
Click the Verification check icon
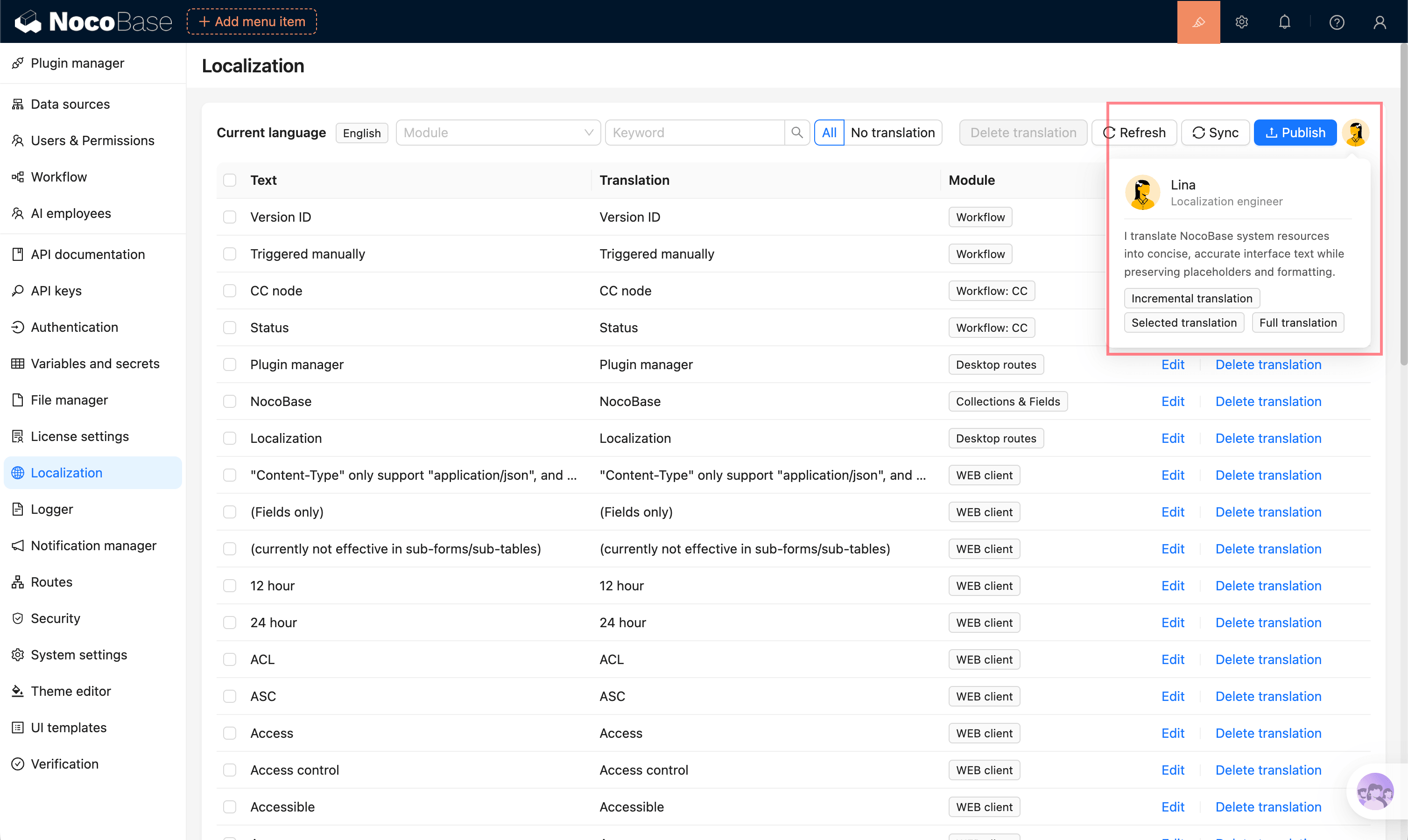18,764
